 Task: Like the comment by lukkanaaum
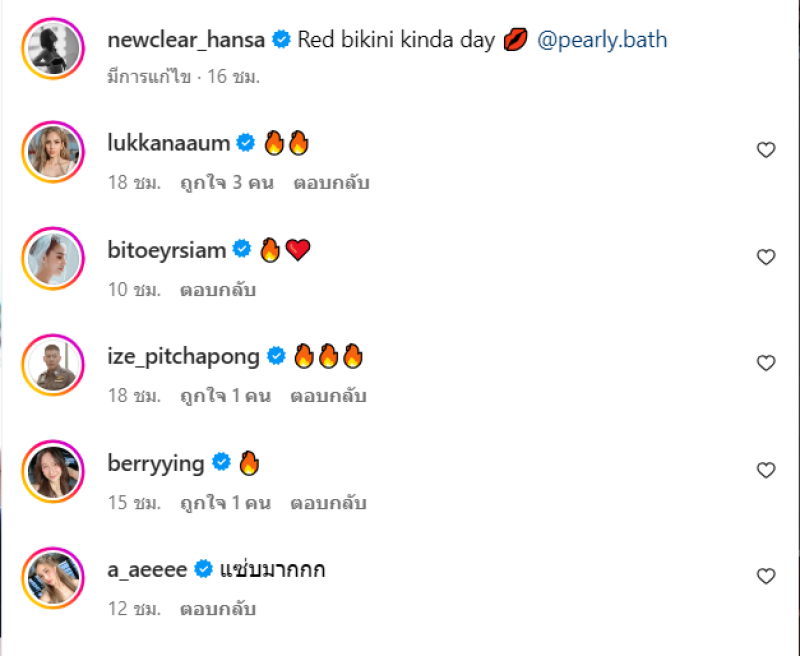pyautogui.click(x=766, y=150)
